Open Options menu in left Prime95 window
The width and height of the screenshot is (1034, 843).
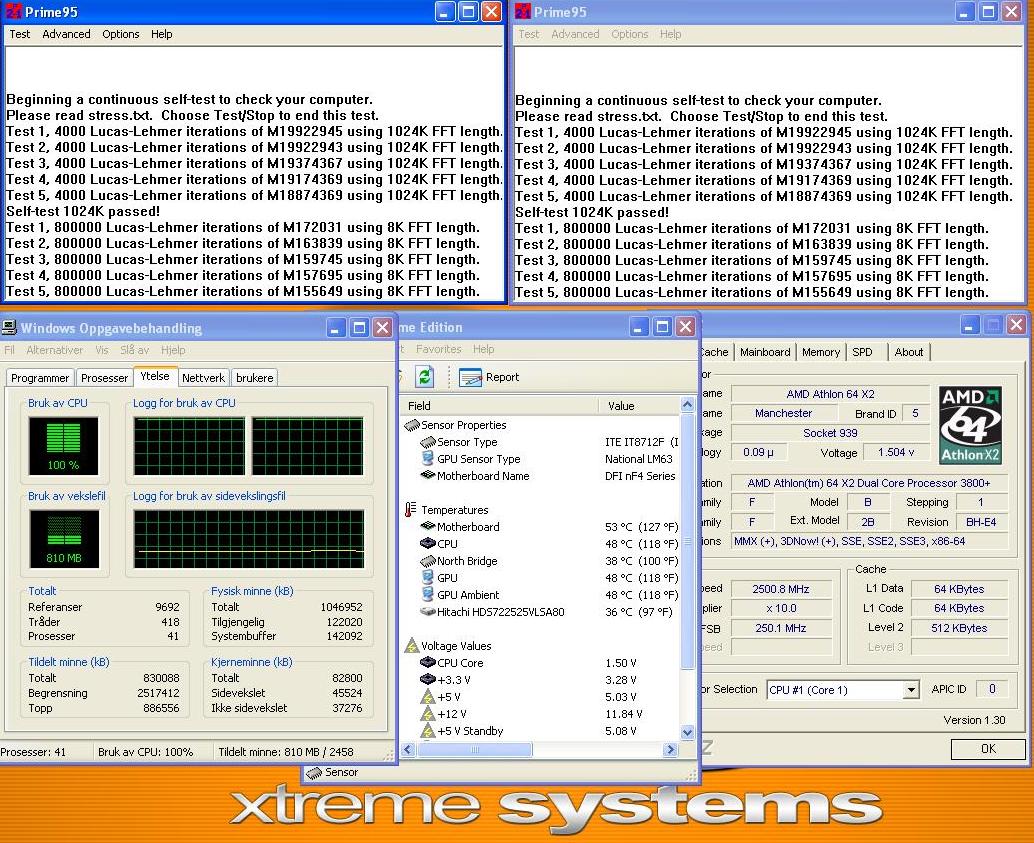pos(121,34)
